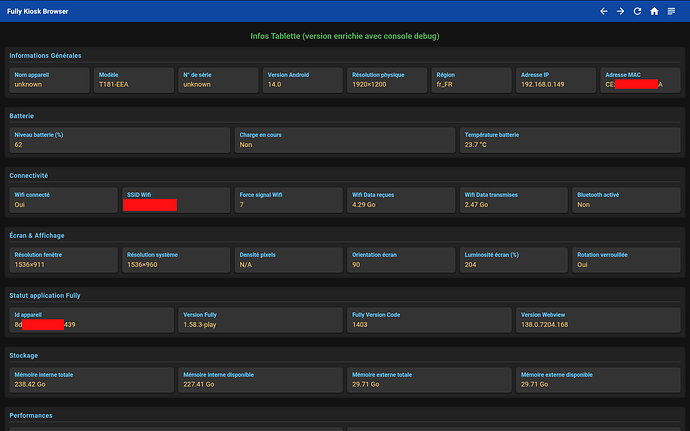Click the Fully Kiosk Browser title
This screenshot has height=431, width=690.
coord(38,11)
